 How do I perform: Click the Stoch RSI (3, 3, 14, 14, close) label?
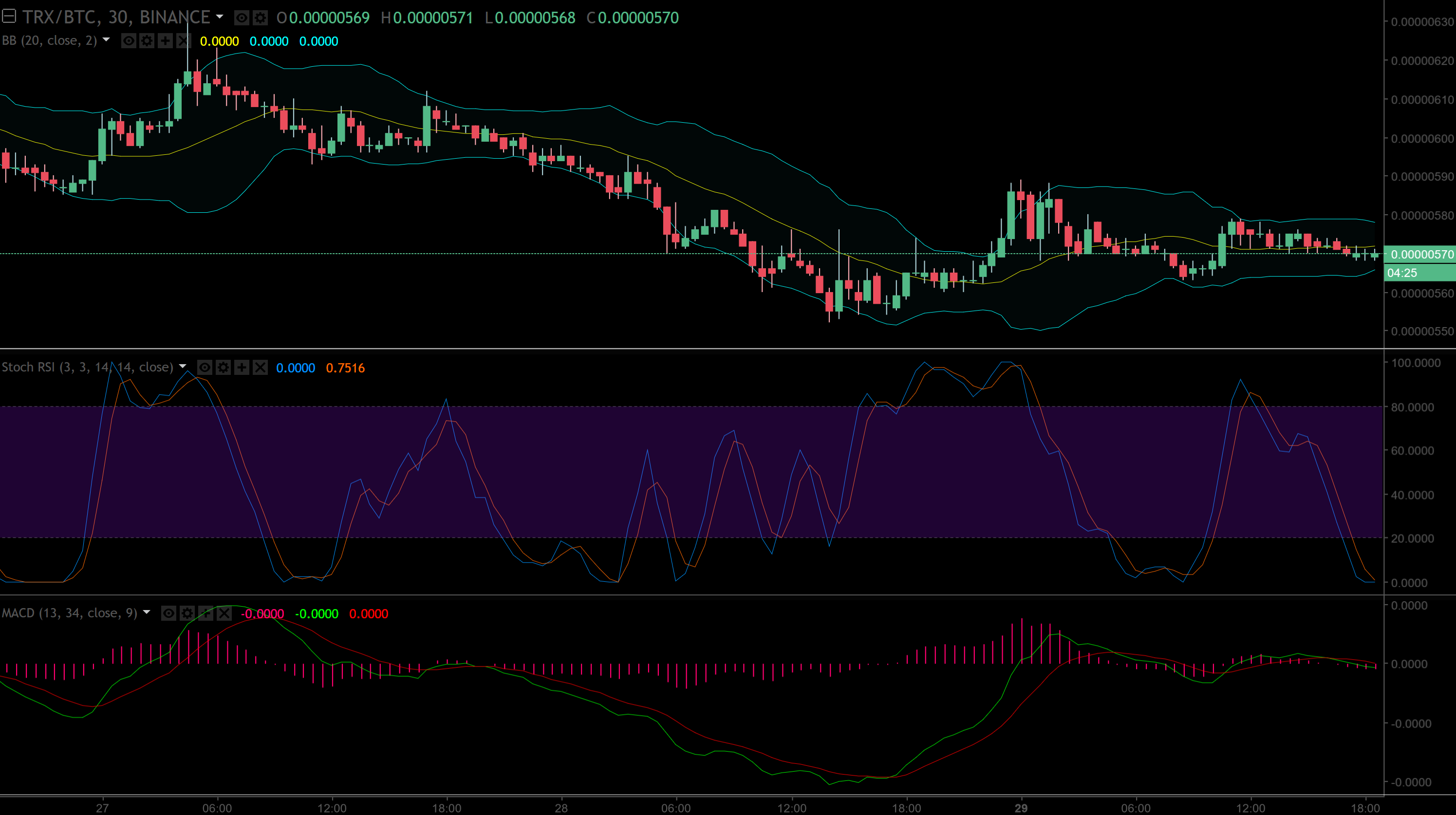tap(88, 368)
